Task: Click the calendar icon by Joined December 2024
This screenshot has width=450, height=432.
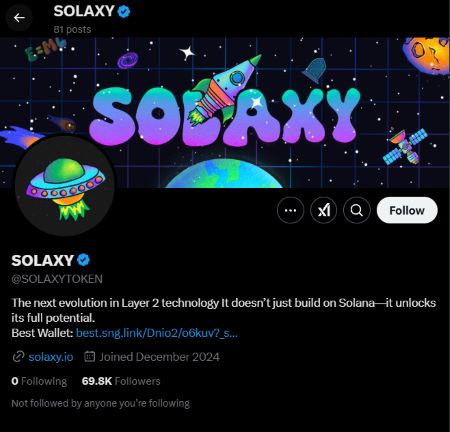Action: coord(89,357)
